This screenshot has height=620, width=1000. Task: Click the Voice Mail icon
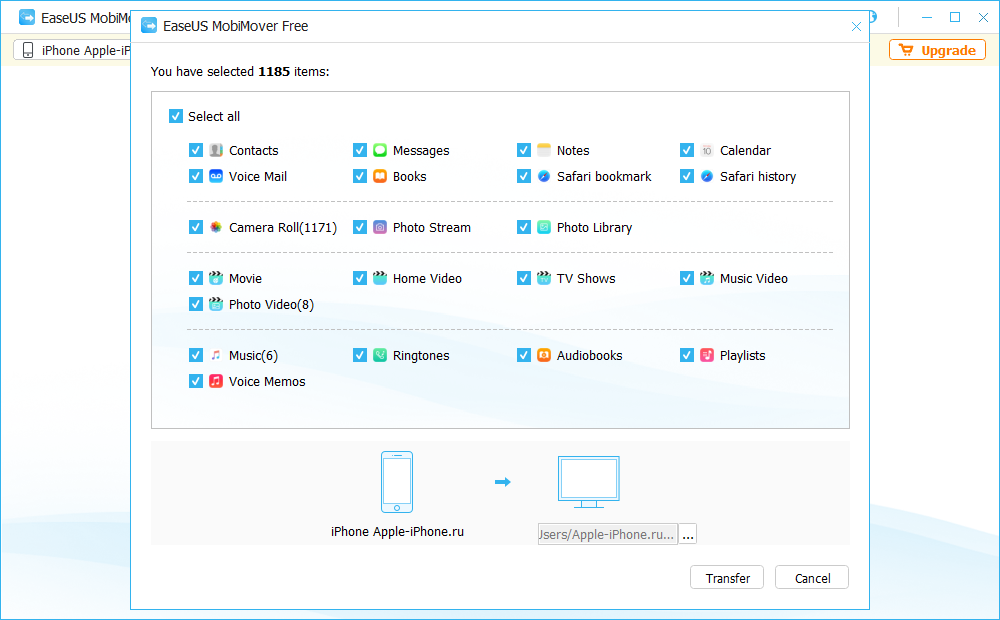[216, 176]
